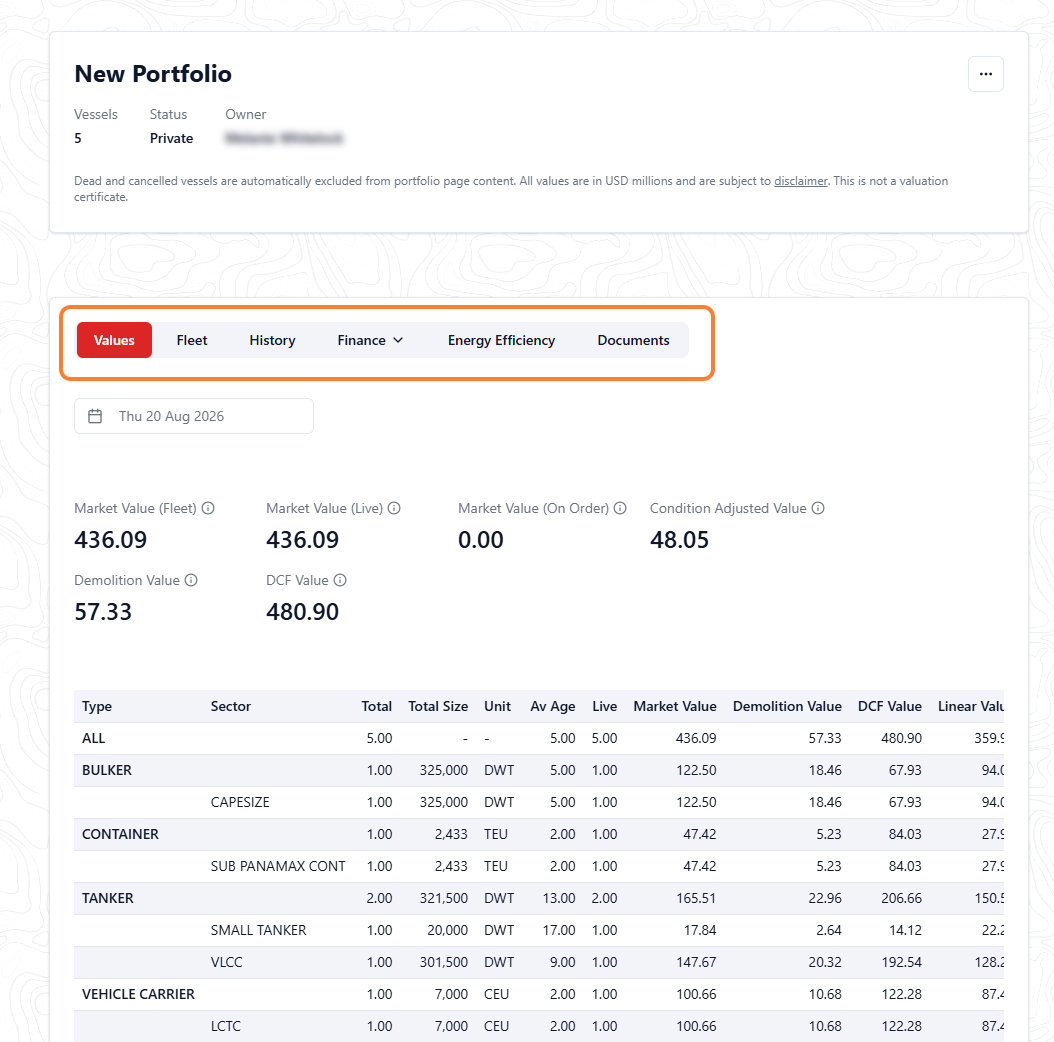The height and width of the screenshot is (1042, 1054).
Task: Click the Demolition Value column header
Action: tap(787, 706)
